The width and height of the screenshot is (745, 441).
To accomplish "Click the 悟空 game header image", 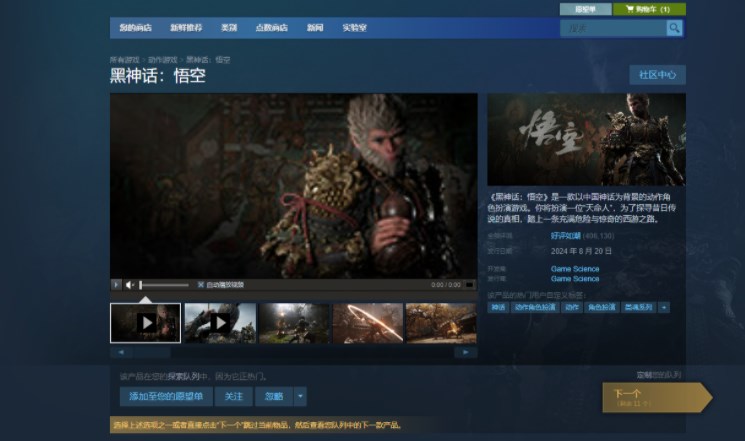I will coord(586,139).
